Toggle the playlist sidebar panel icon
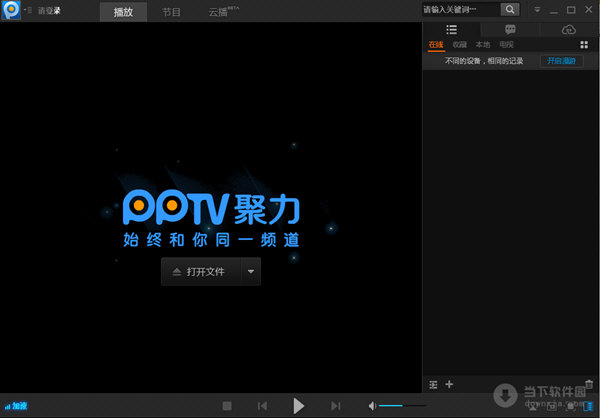This screenshot has width=600, height=418. tap(588, 406)
